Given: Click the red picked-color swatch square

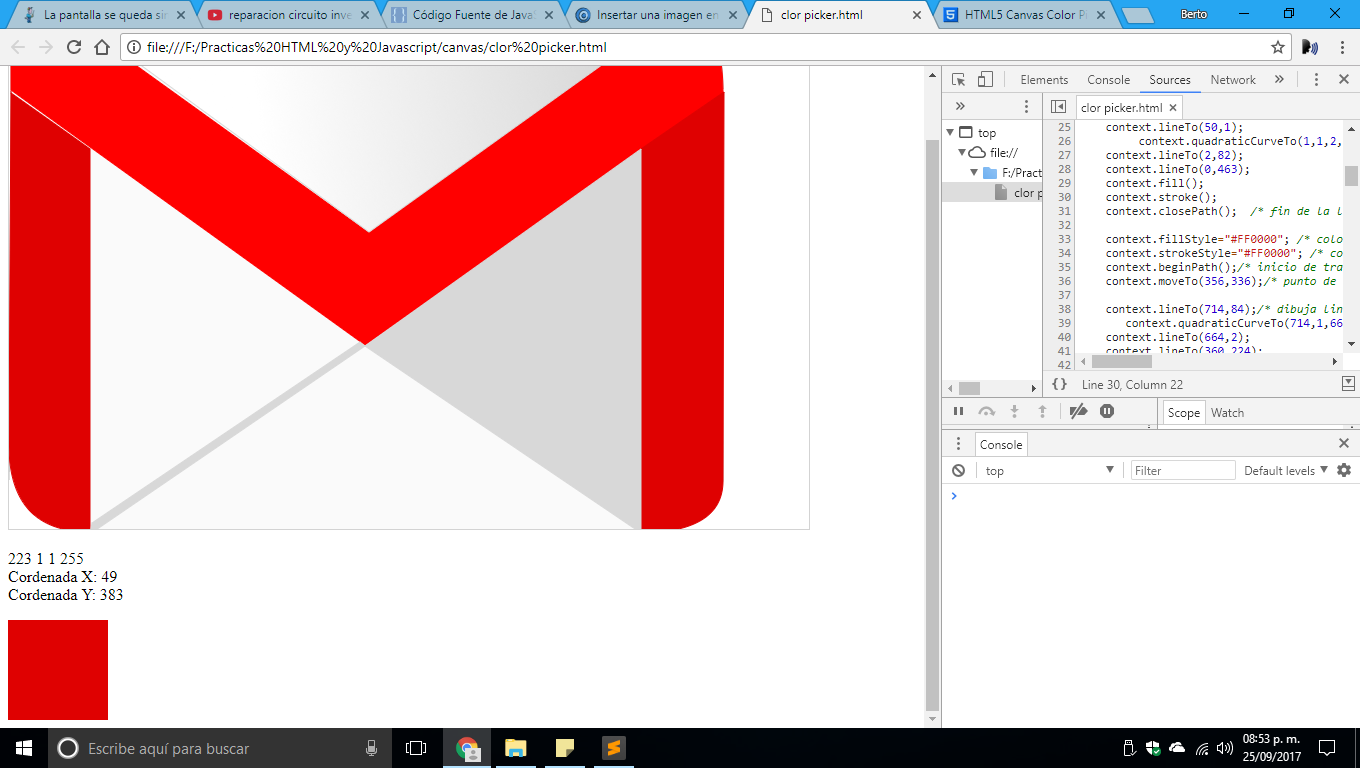Looking at the screenshot, I should pos(58,670).
